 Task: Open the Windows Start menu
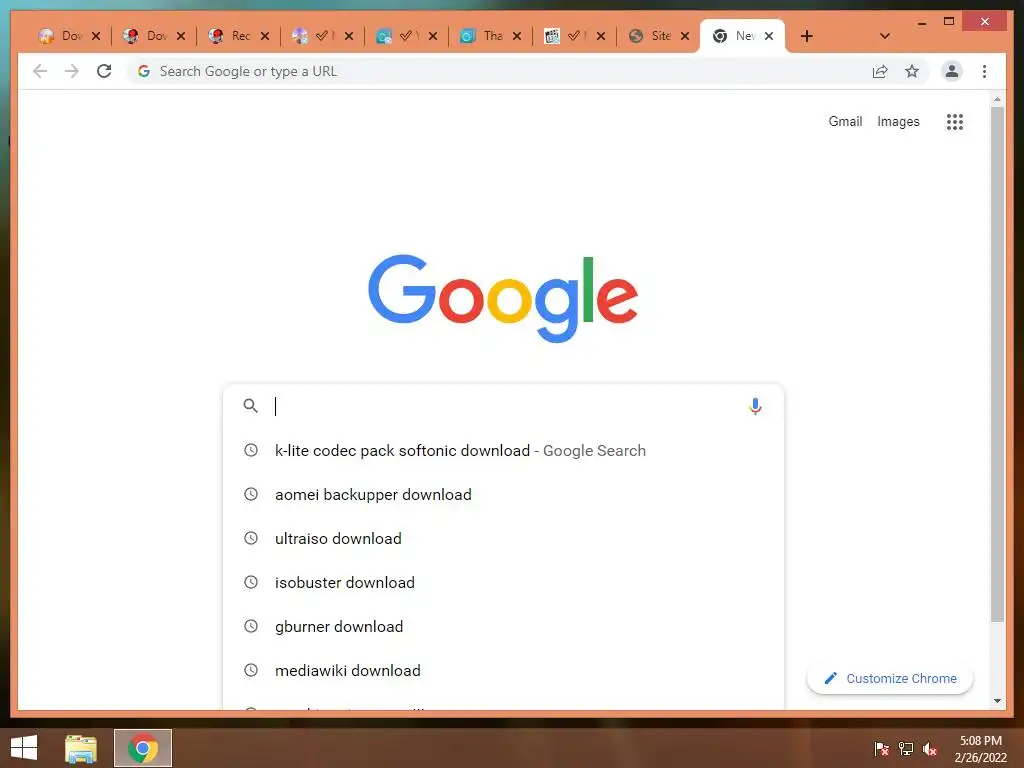24,748
